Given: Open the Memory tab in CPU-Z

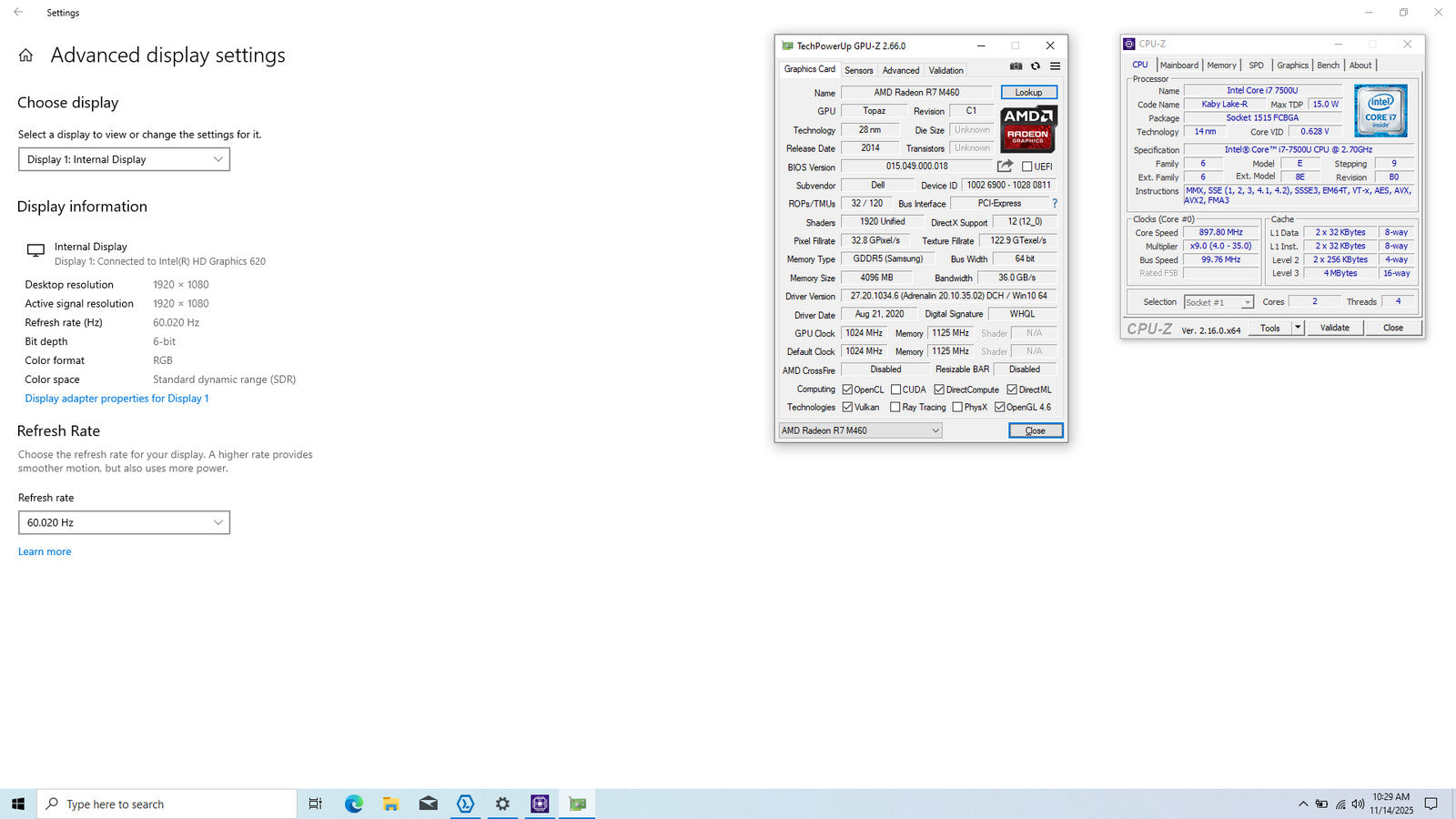Looking at the screenshot, I should 1221,65.
